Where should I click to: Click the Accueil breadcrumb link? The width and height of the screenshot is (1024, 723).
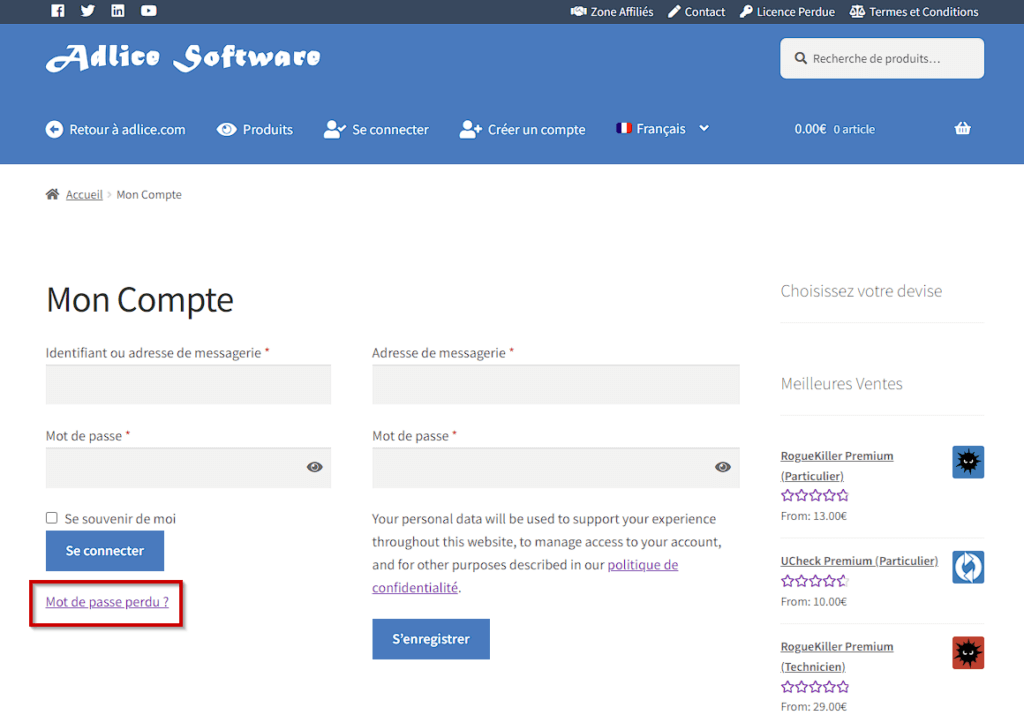pos(84,195)
